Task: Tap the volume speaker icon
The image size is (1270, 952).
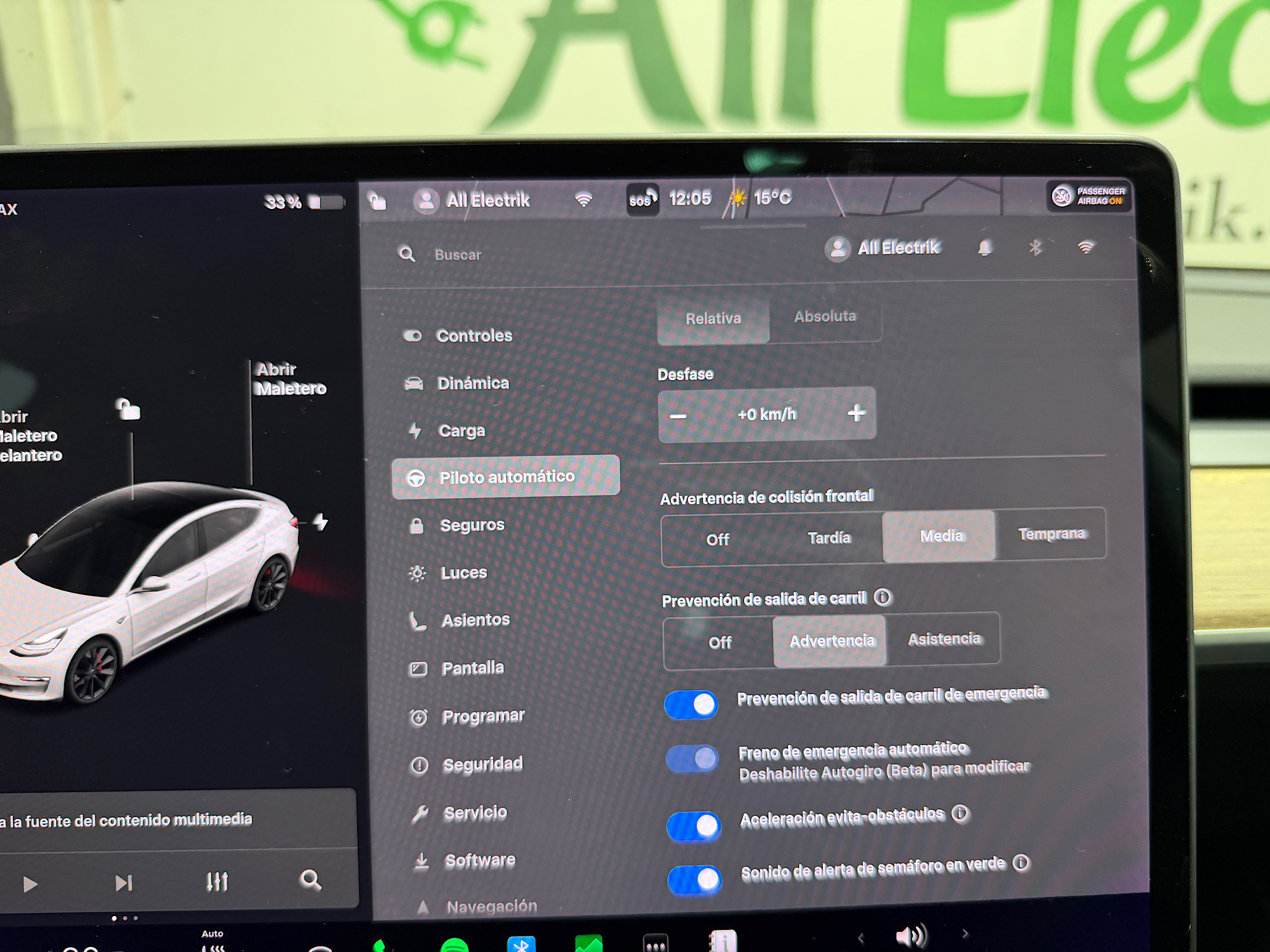Action: click(910, 936)
